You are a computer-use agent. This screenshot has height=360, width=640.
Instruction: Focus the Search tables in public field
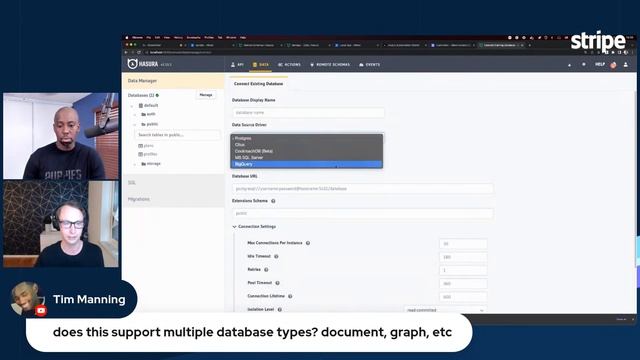[177, 135]
